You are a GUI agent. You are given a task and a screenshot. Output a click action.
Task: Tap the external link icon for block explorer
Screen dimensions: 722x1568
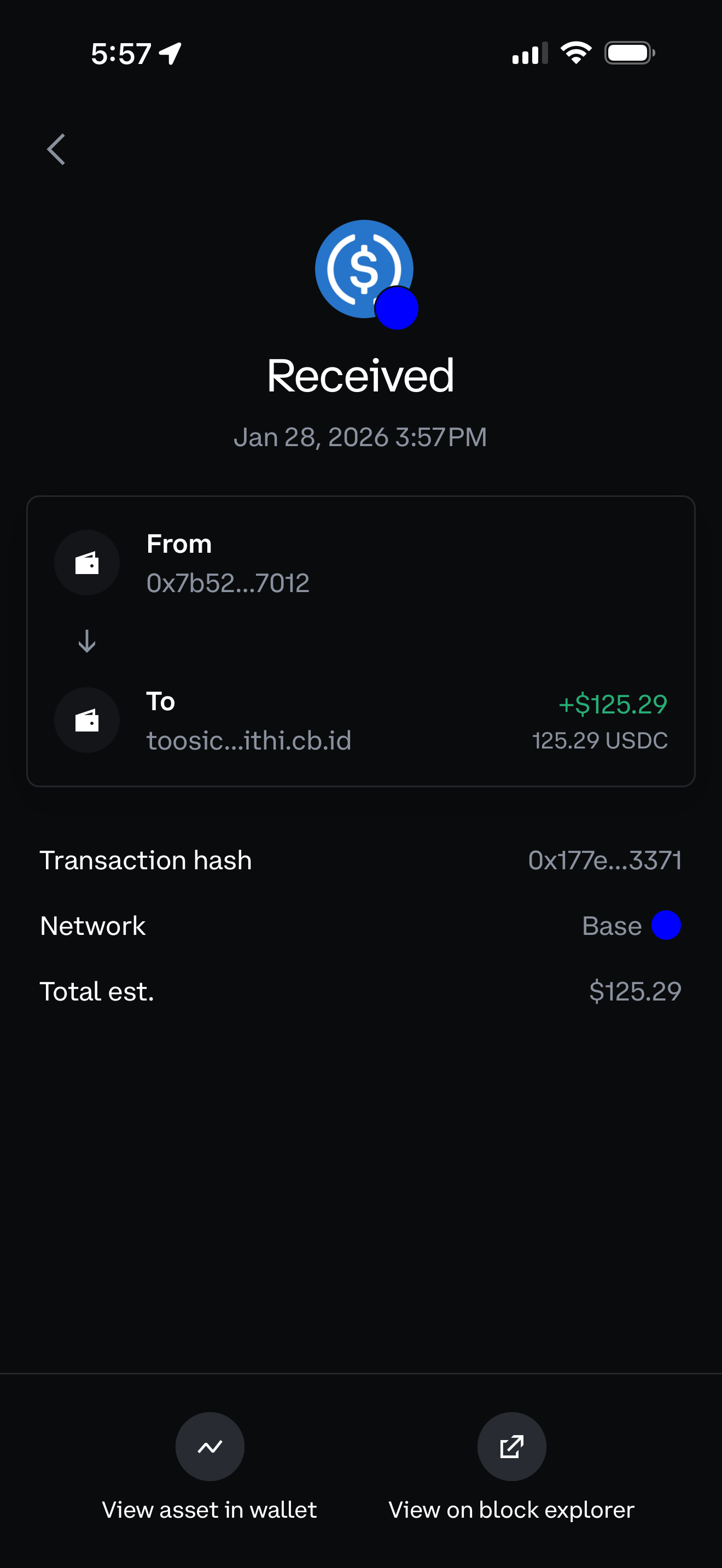pos(511,1446)
